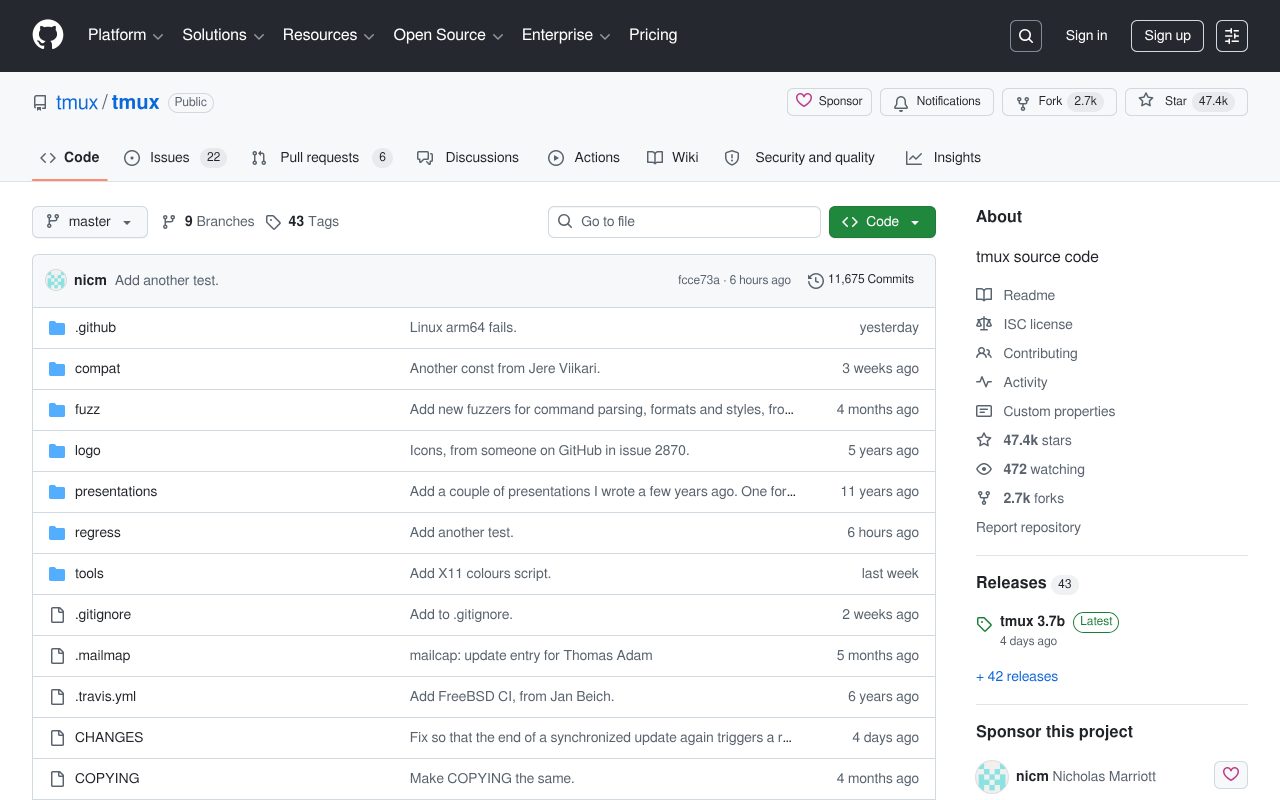Open the appearance settings icon beside Sign up
1280x800 pixels.
(x=1232, y=36)
